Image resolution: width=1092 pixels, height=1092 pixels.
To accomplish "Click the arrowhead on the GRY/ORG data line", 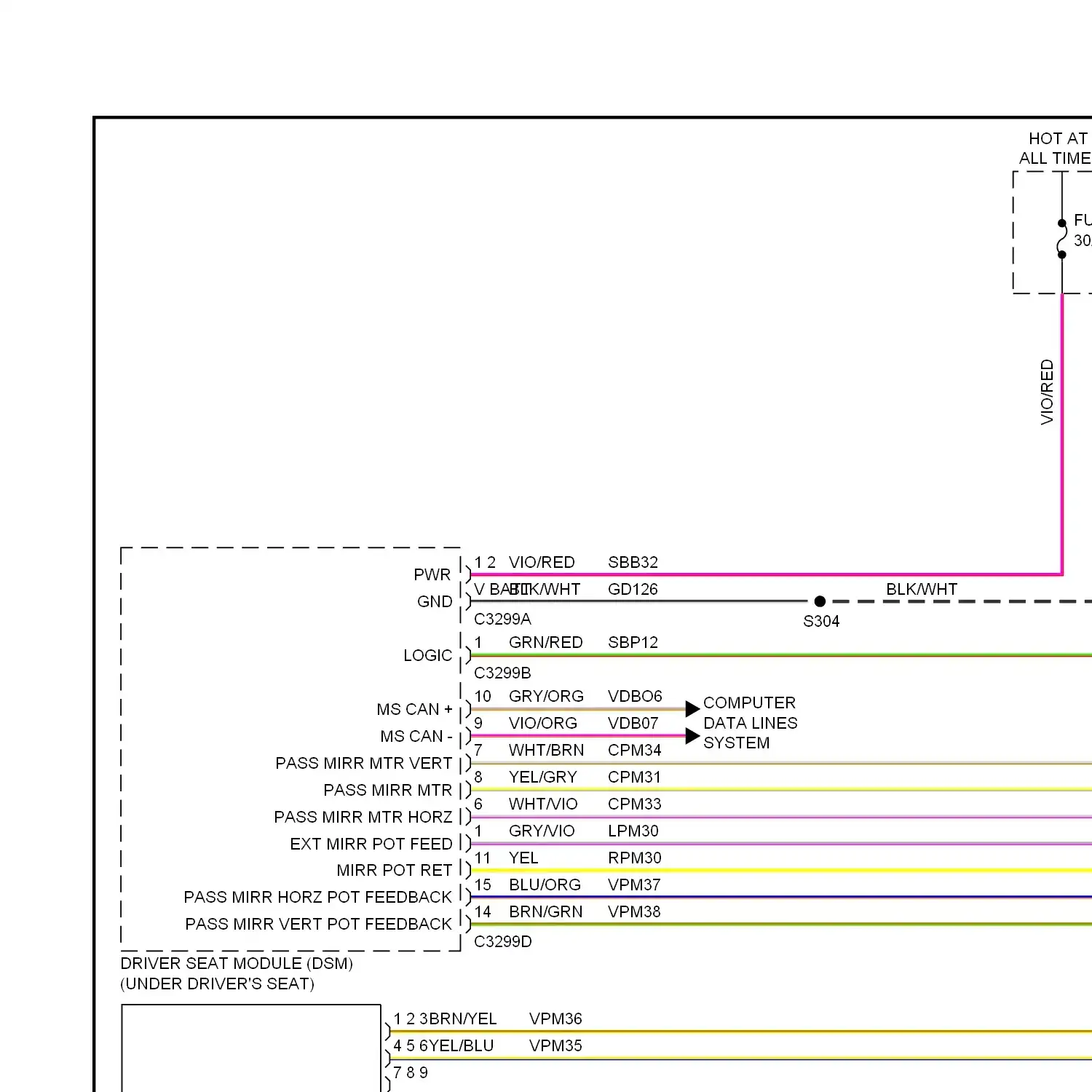I will point(692,708).
